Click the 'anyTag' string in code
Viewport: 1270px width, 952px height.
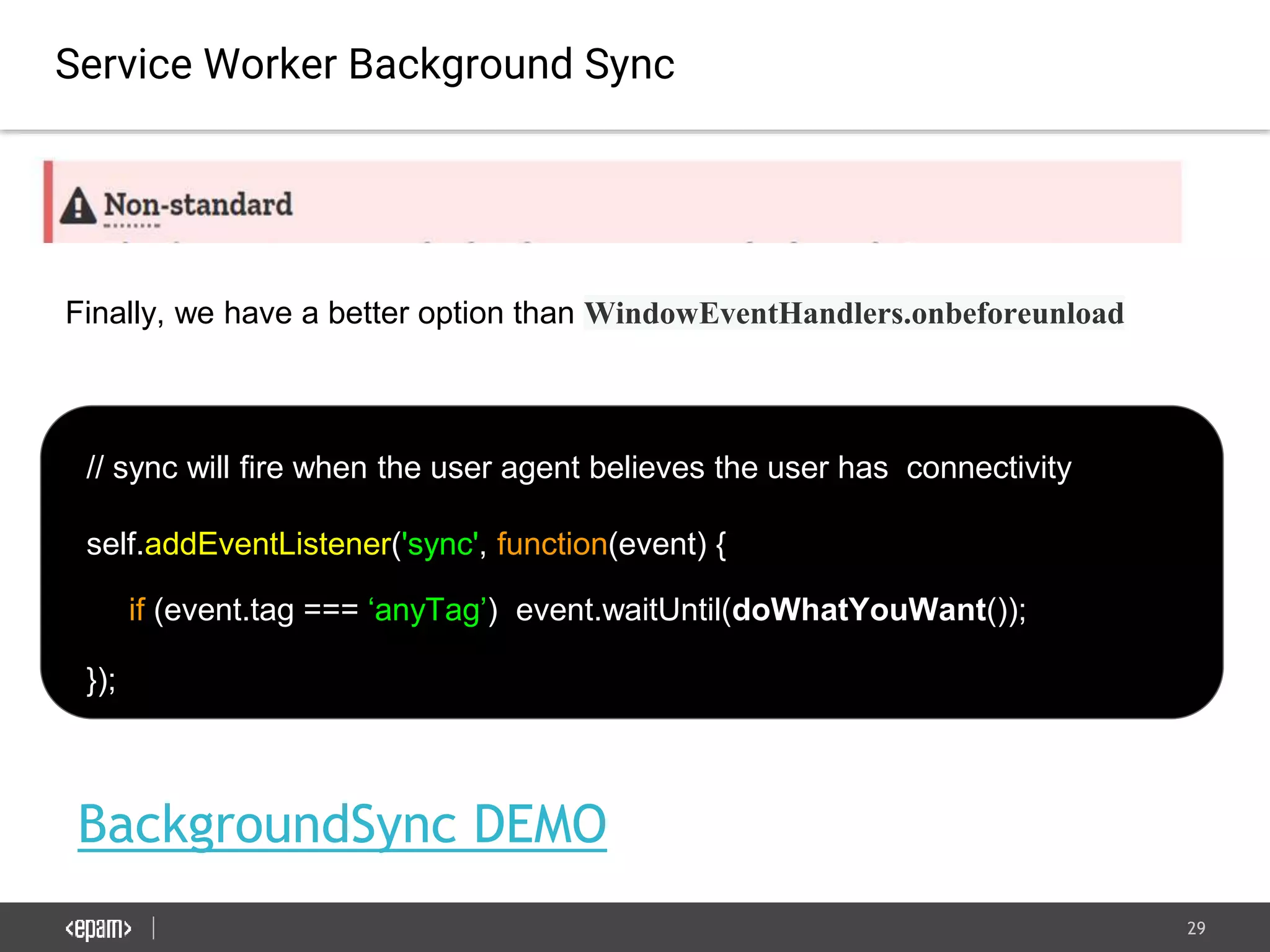coord(428,610)
